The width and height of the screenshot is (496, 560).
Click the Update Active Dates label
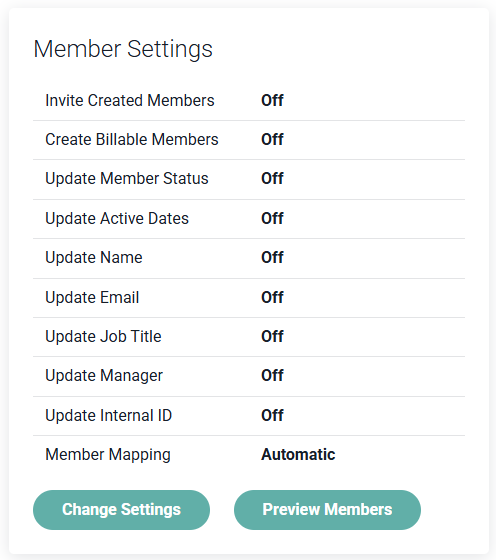coord(117,218)
